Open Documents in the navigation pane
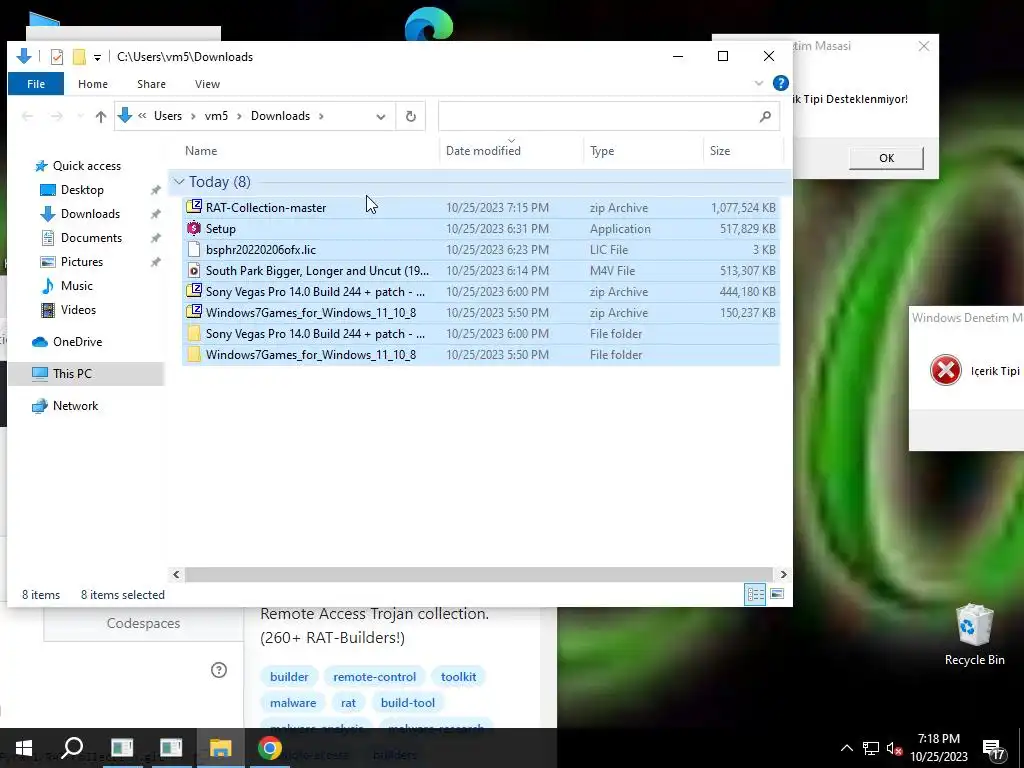The width and height of the screenshot is (1024, 768). [x=91, y=238]
